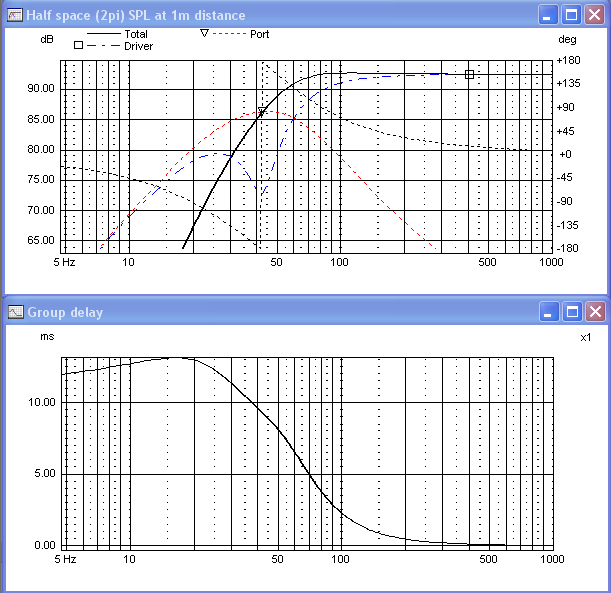Click the Half space SPL window icon
Screen dimensions: 611x593
pyautogui.click(x=15, y=15)
